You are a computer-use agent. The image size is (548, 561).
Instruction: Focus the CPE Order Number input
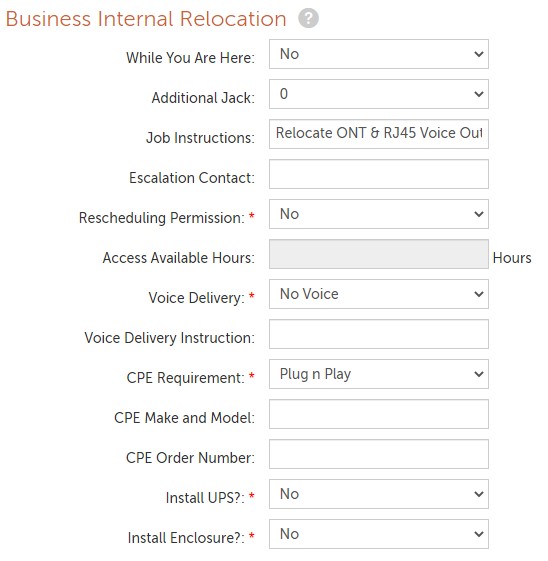[379, 454]
